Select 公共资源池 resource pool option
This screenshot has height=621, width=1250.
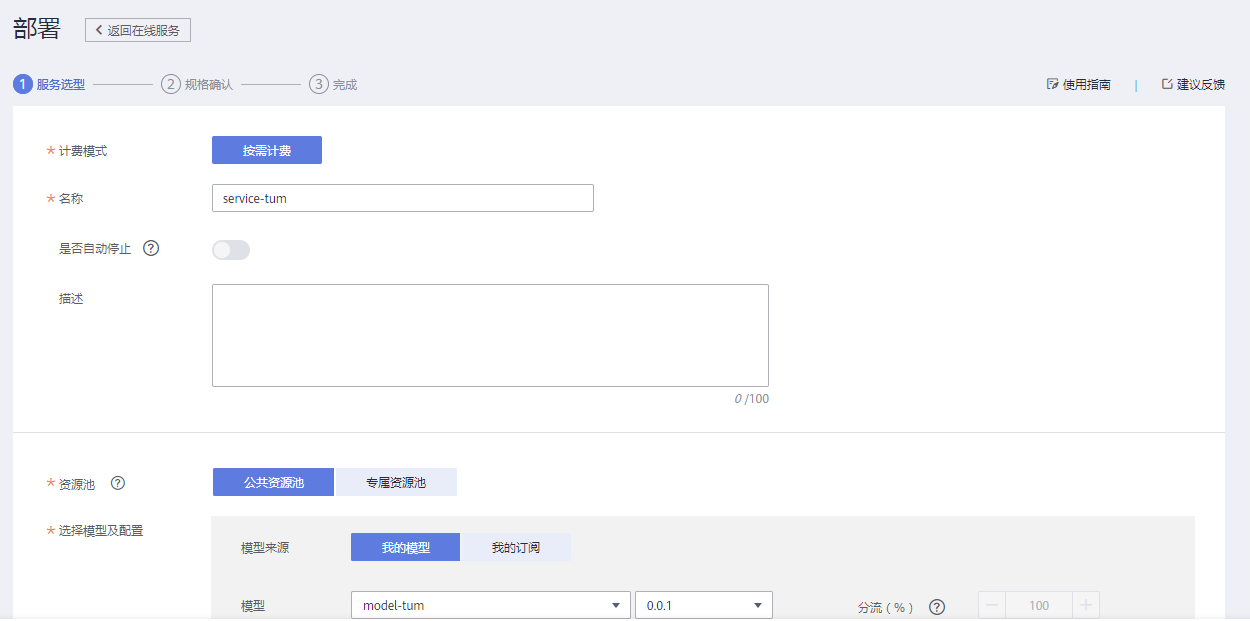[273, 482]
